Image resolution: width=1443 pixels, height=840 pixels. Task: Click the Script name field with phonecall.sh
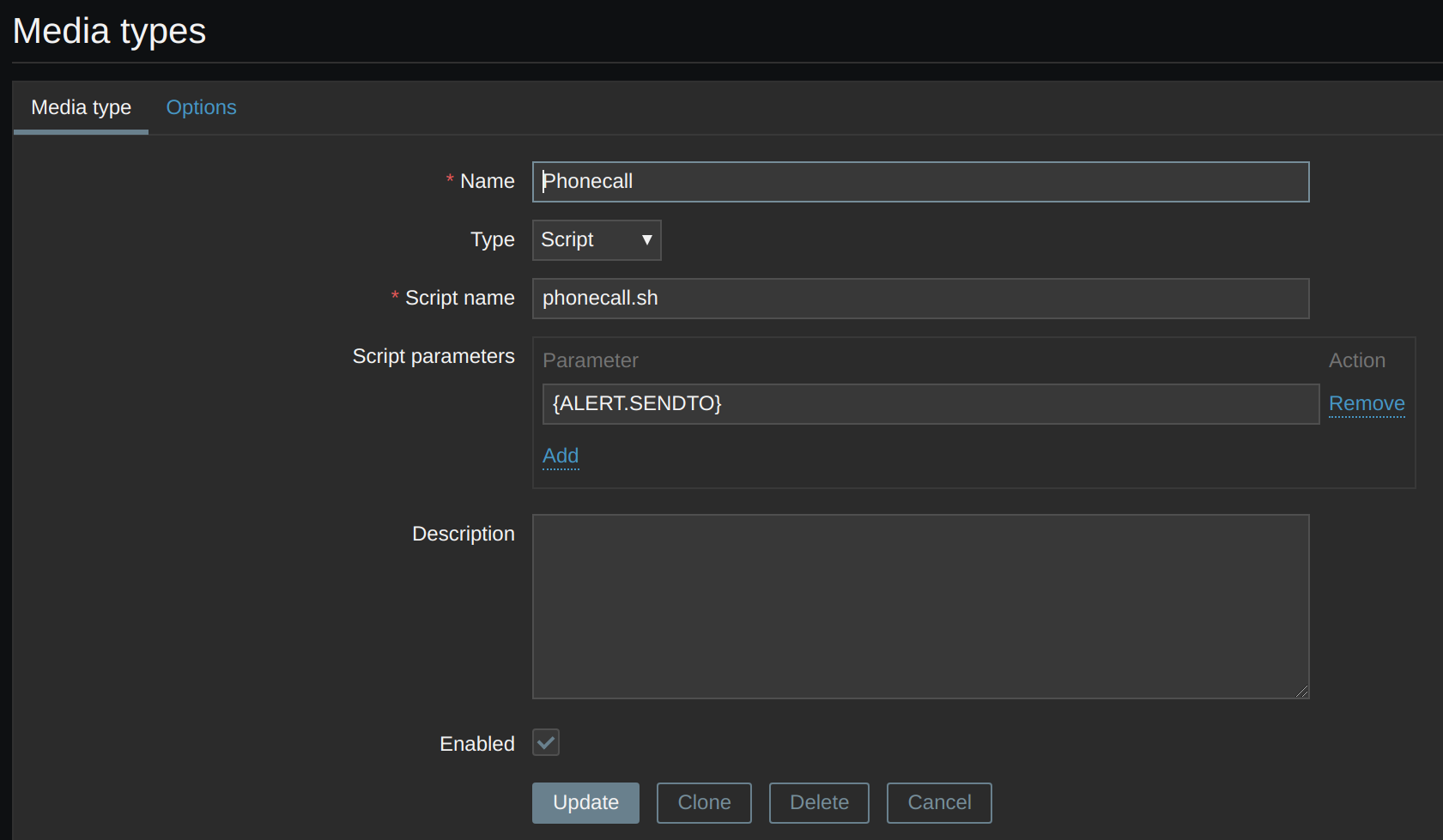(x=919, y=299)
